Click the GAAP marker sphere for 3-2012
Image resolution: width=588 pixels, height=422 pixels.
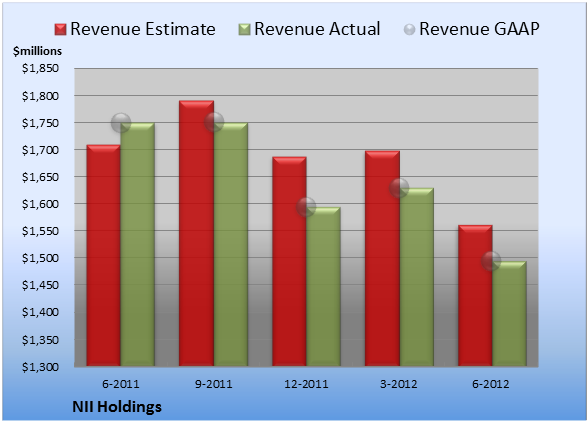coord(399,188)
